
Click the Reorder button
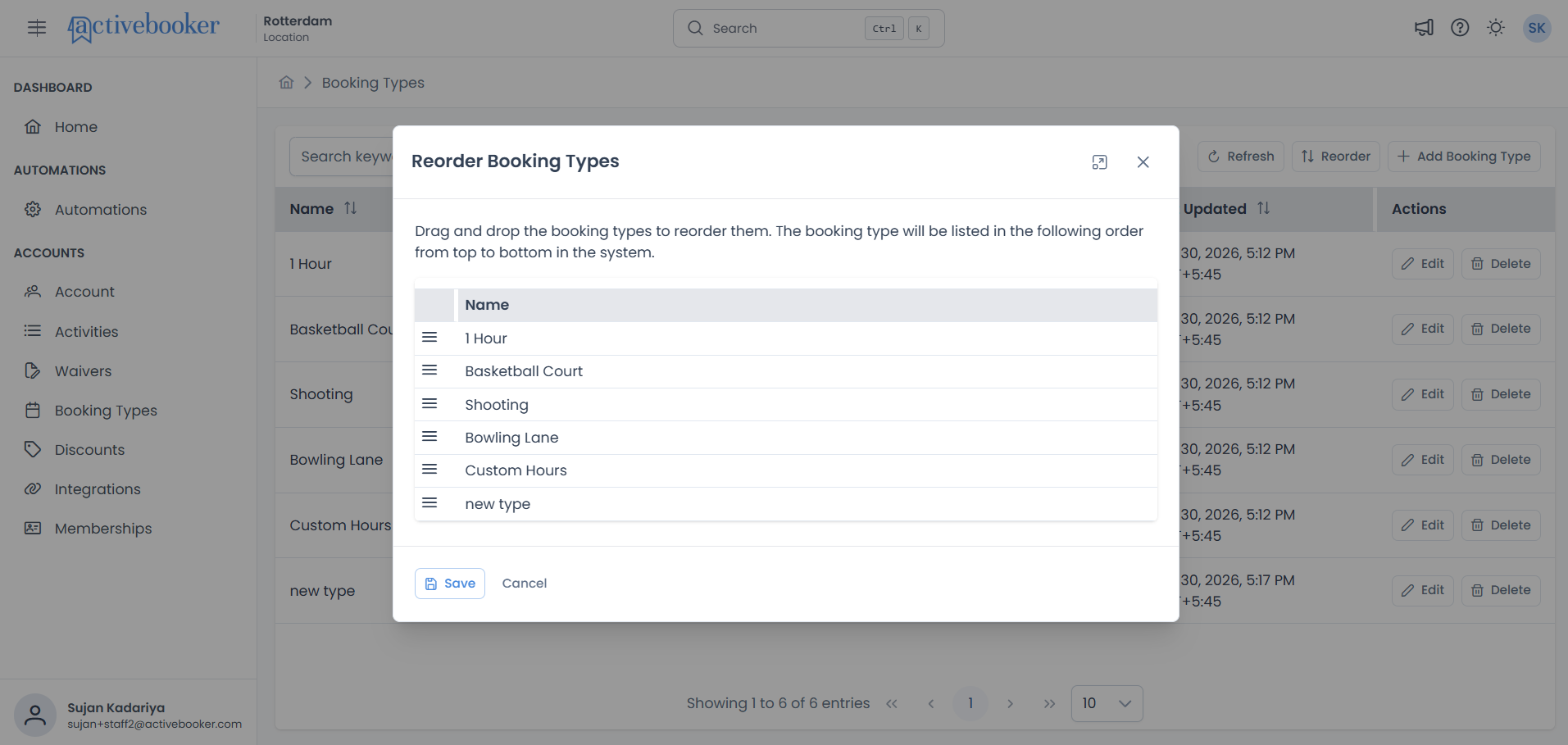tap(1336, 156)
